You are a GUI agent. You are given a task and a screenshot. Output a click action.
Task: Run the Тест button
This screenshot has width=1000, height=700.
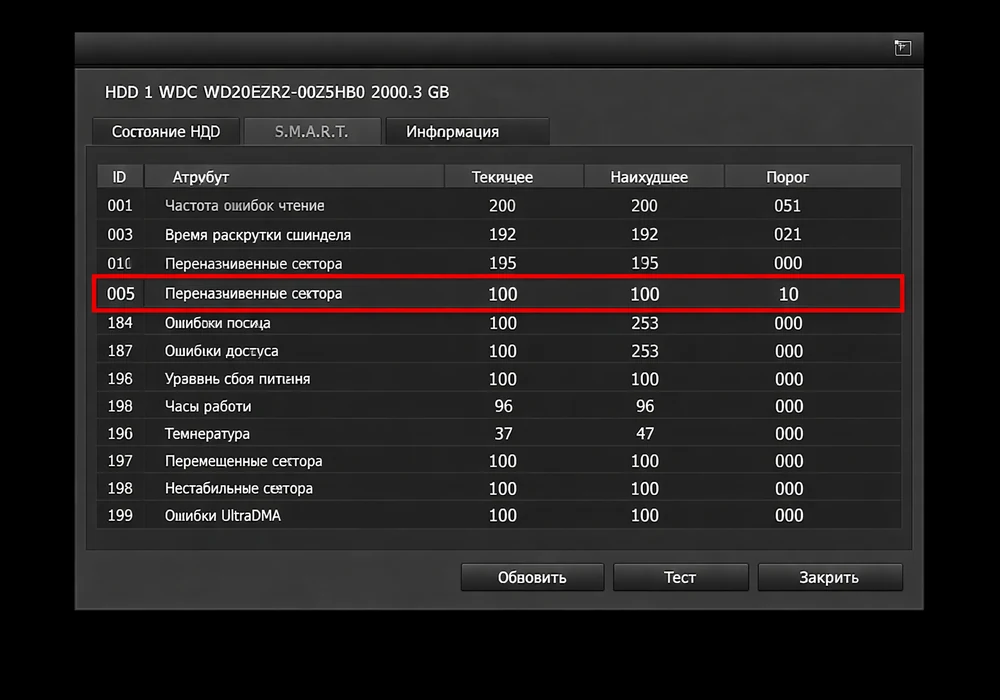[x=680, y=577]
